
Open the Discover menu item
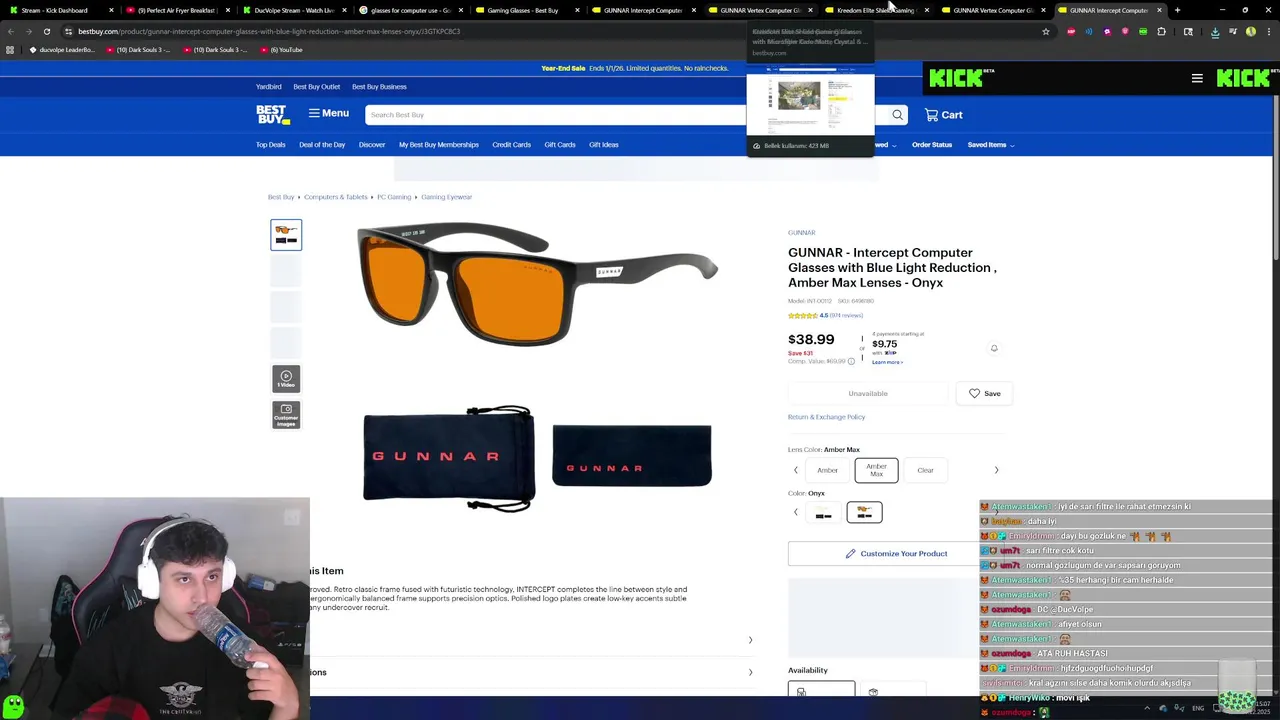(x=372, y=145)
